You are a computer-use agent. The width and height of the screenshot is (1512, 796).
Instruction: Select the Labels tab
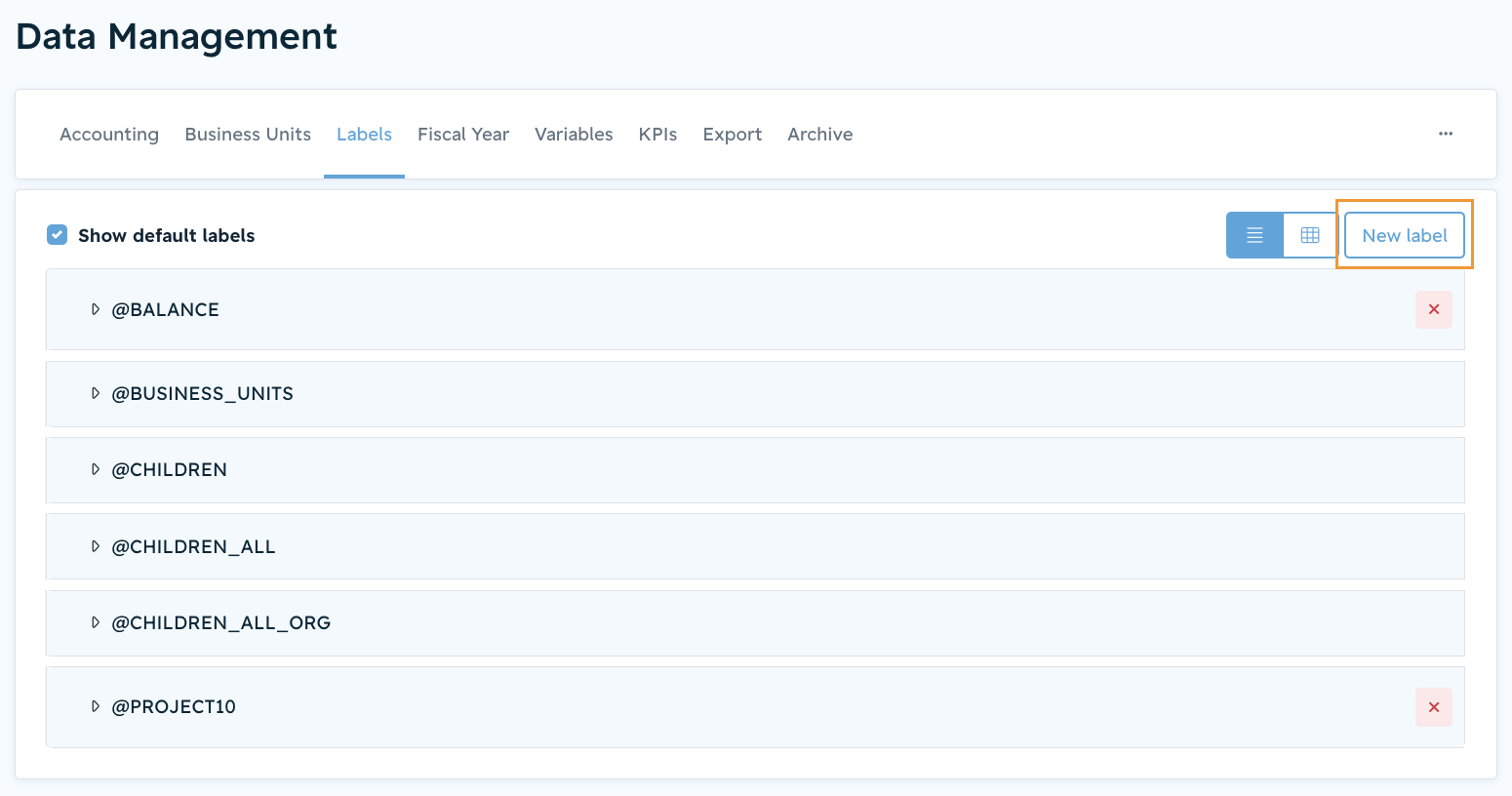(x=364, y=135)
